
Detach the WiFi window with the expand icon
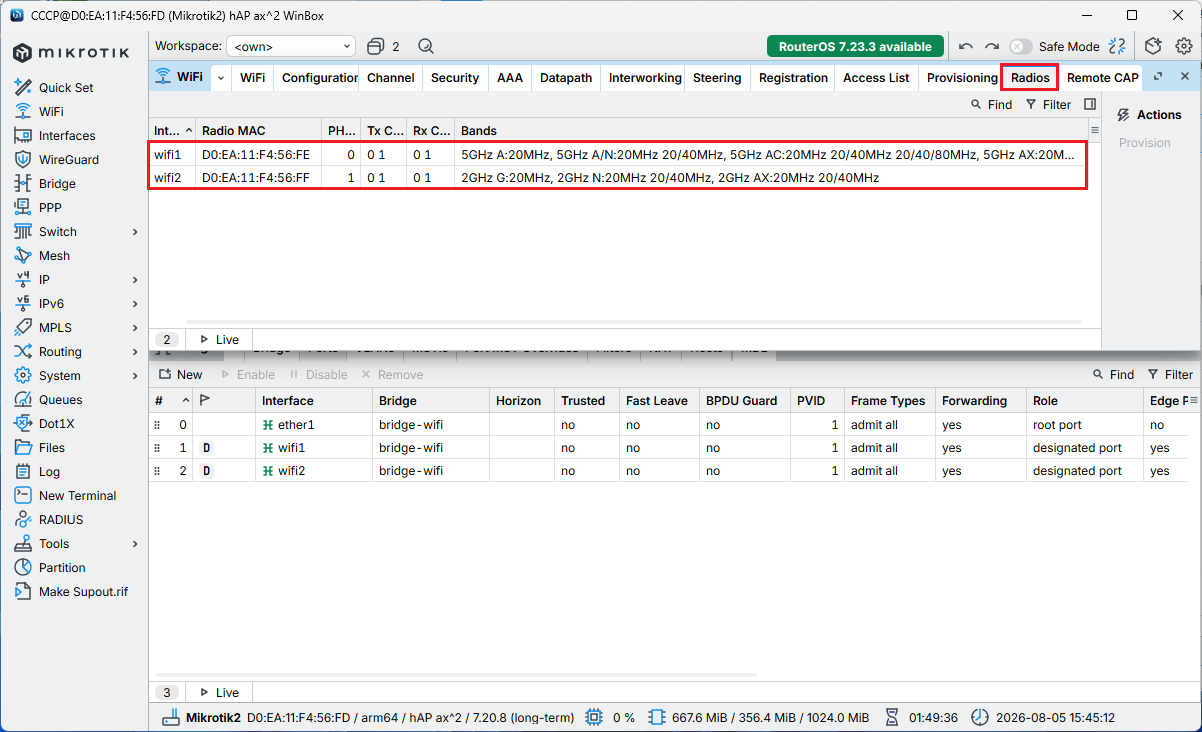(1158, 77)
